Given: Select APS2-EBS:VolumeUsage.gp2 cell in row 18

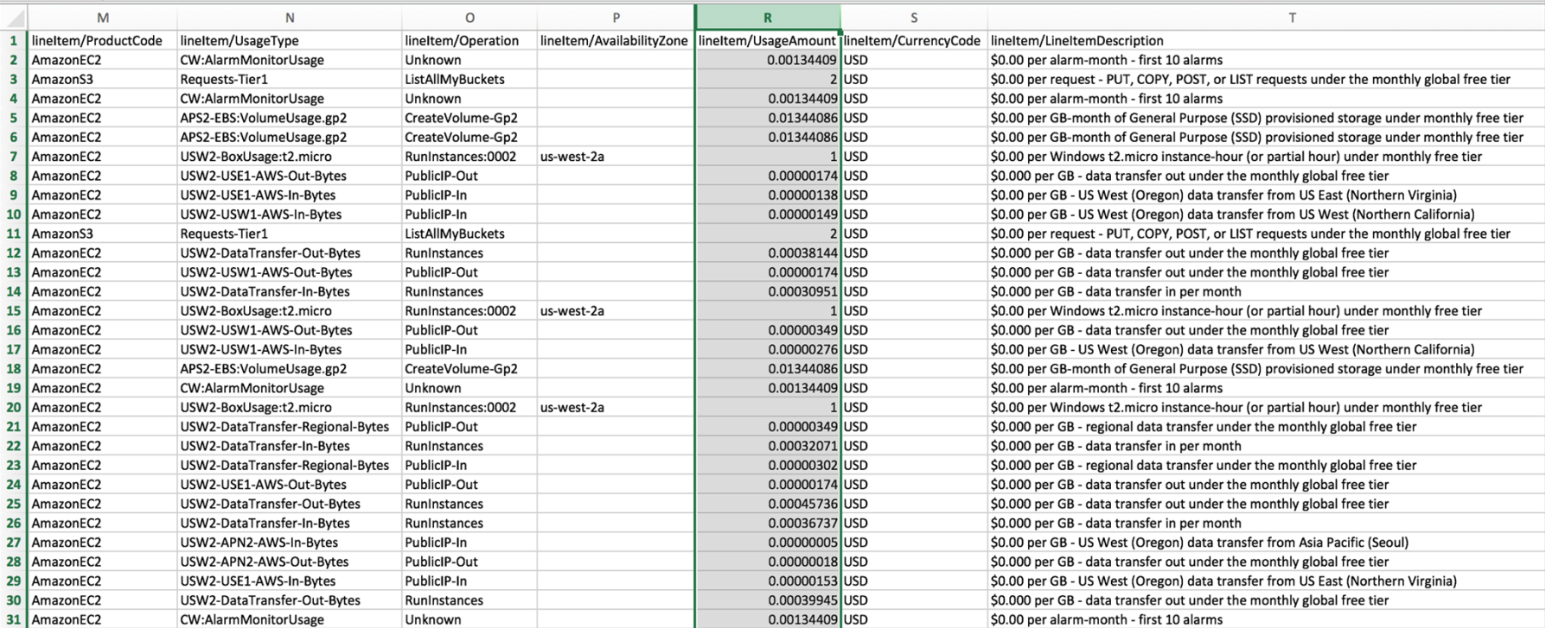Looking at the screenshot, I should point(289,369).
